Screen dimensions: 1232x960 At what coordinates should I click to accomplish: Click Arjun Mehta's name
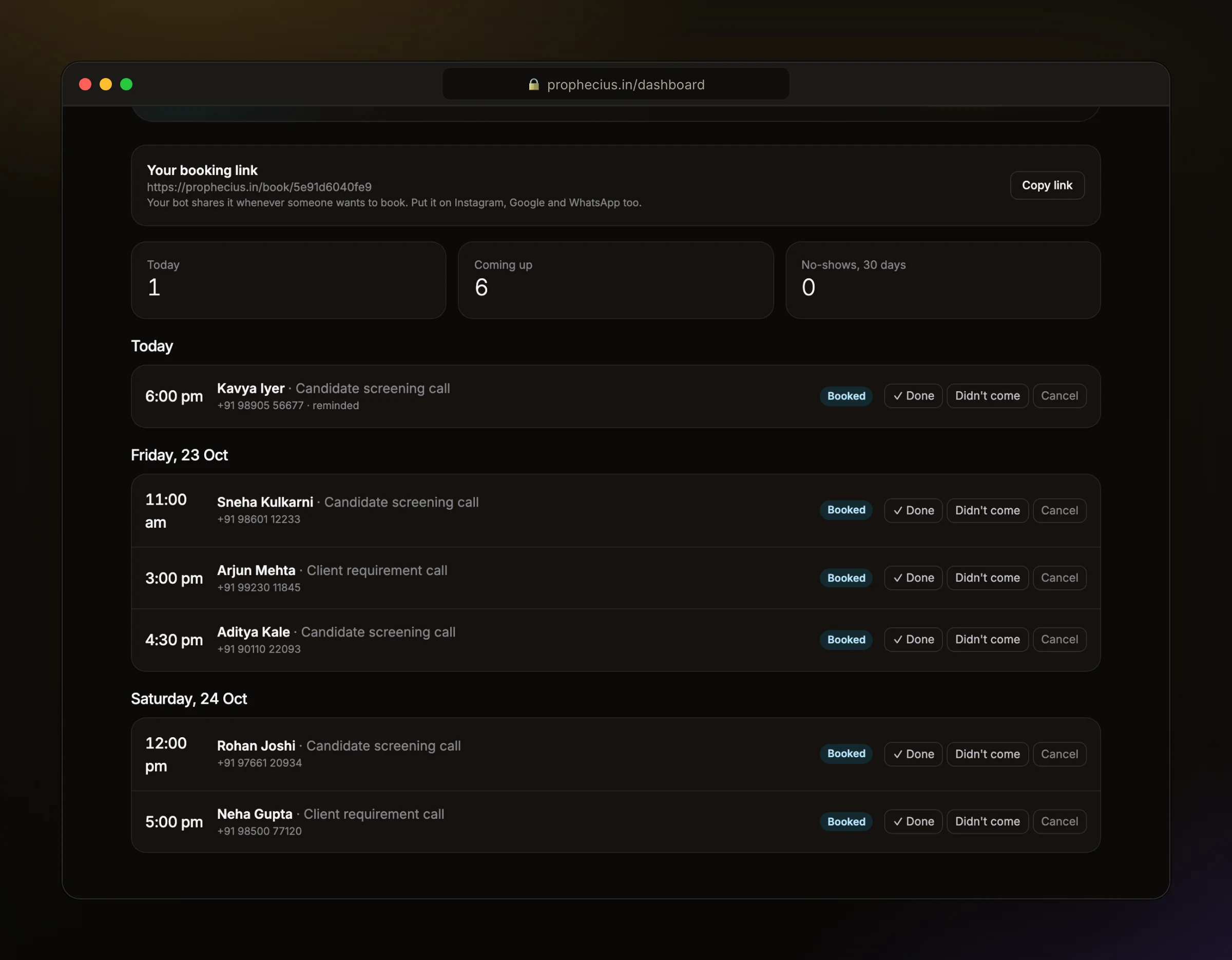coord(256,570)
